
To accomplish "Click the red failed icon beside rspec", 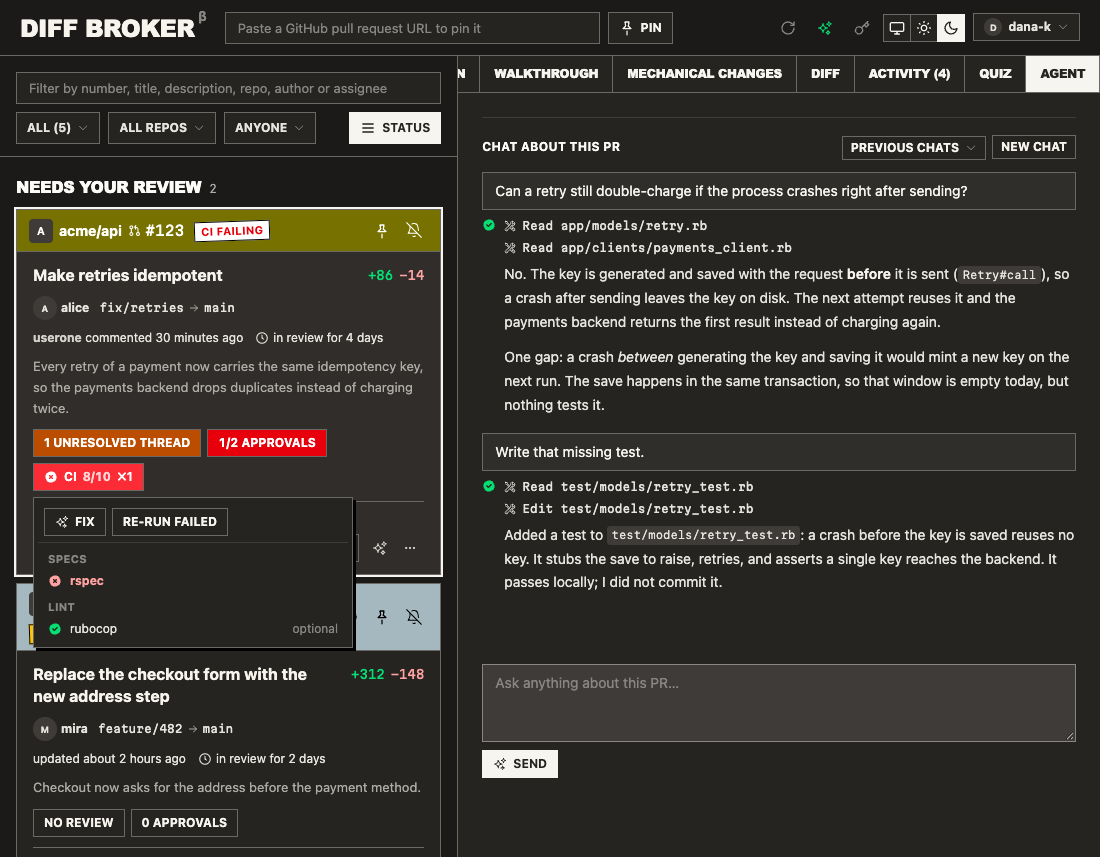I will point(55,581).
